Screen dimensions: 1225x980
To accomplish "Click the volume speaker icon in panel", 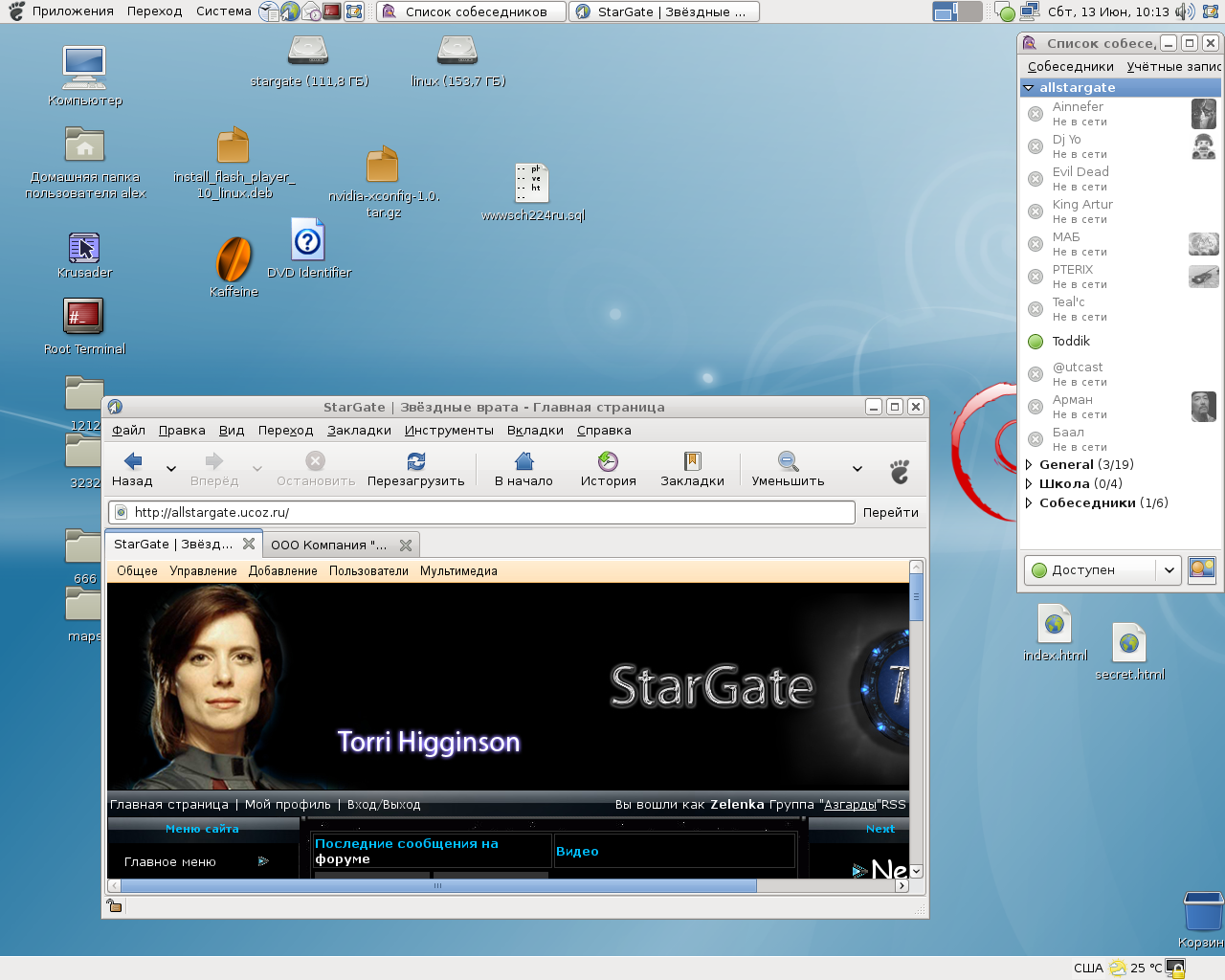I will [x=1185, y=11].
